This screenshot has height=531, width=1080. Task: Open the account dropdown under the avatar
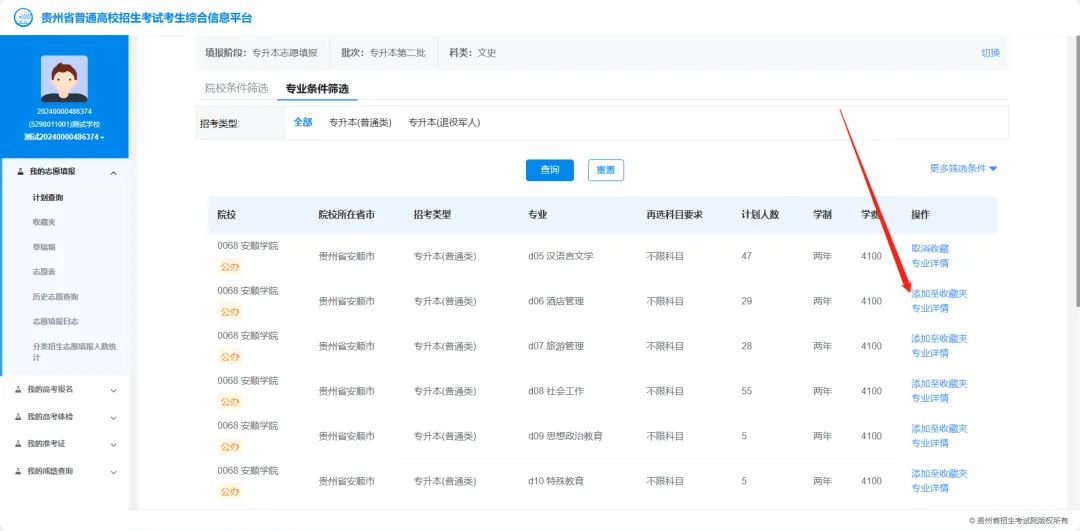64,137
